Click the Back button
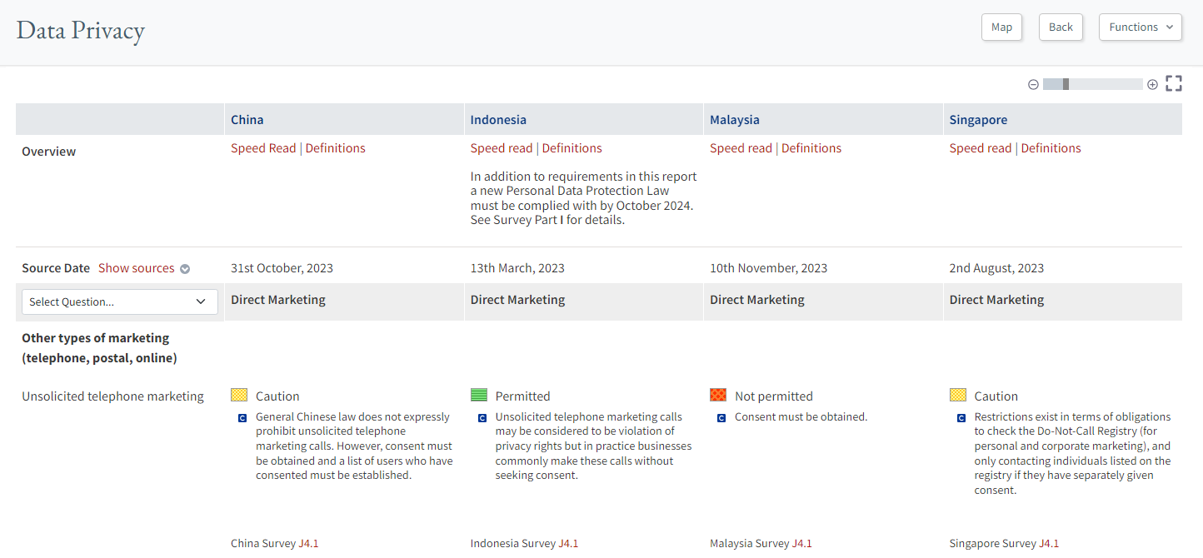The width and height of the screenshot is (1203, 558). click(x=1060, y=27)
